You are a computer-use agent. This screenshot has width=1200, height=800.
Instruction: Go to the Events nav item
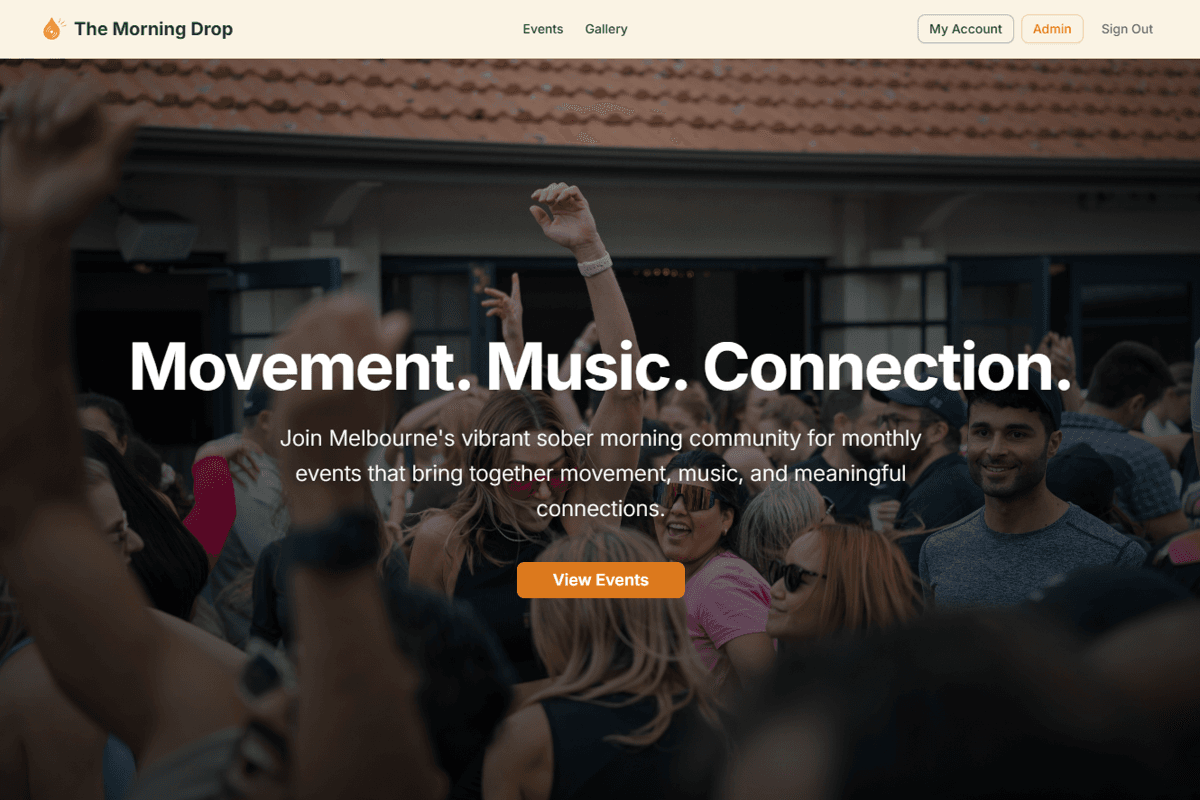(543, 29)
